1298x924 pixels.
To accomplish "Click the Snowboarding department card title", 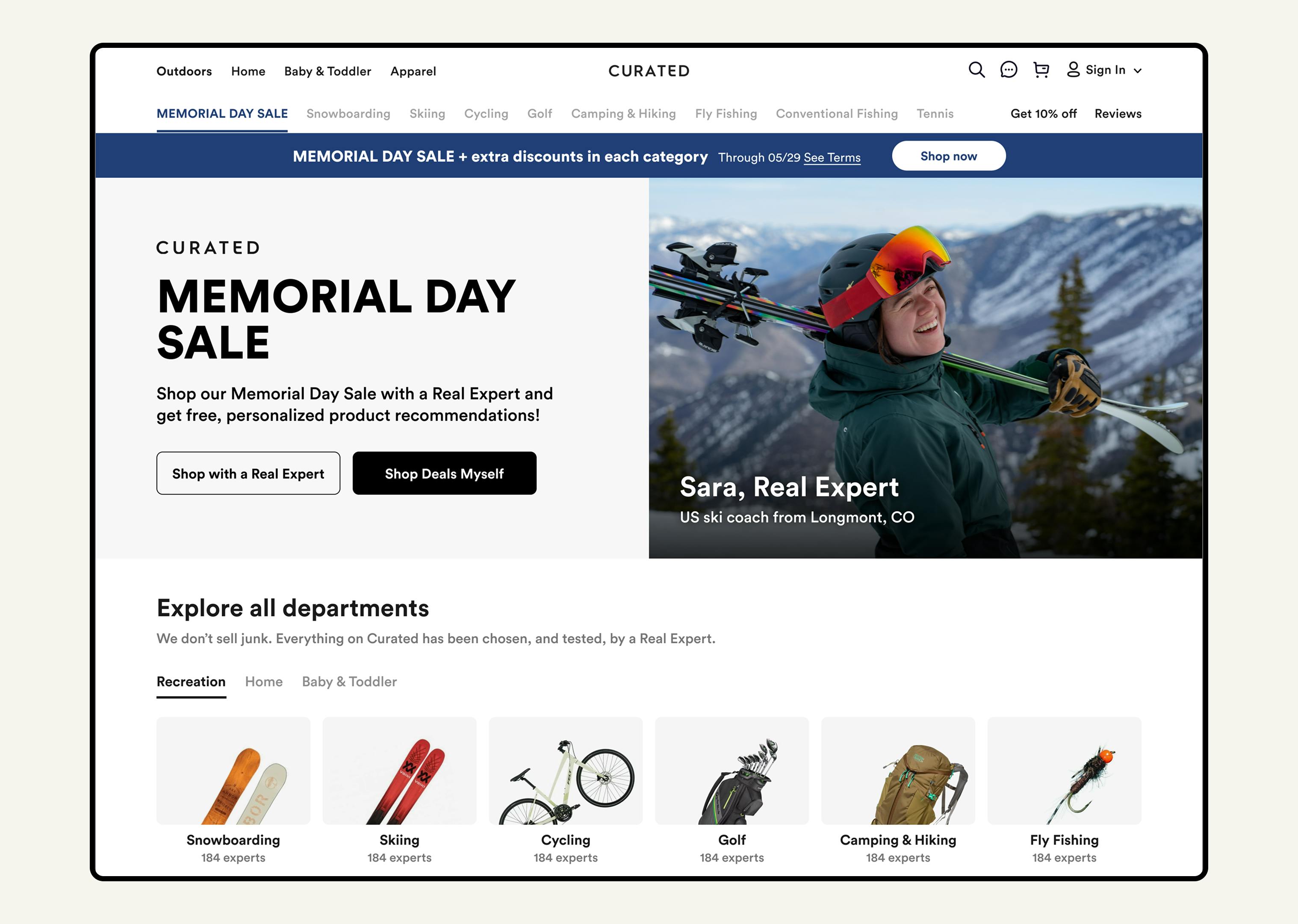I will (x=233, y=840).
